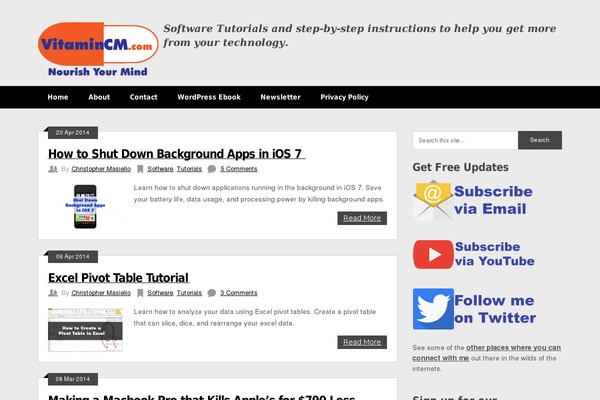Open the Newsletter page
The height and width of the screenshot is (400, 600).
click(280, 97)
